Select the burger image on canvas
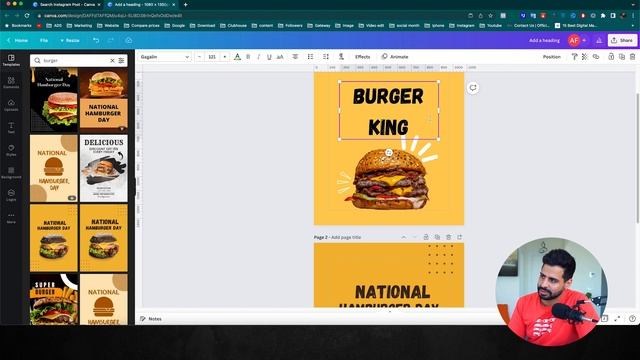Viewport: 640px width, 360px height. coord(389,179)
